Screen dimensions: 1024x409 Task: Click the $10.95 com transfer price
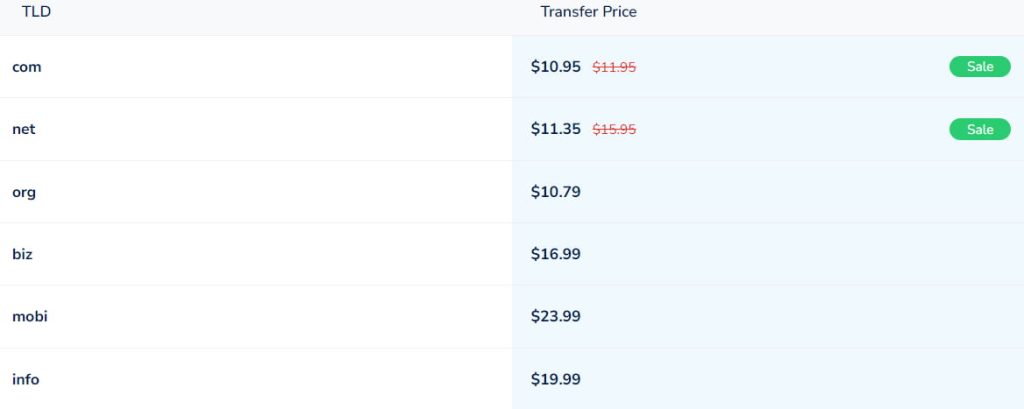555,67
